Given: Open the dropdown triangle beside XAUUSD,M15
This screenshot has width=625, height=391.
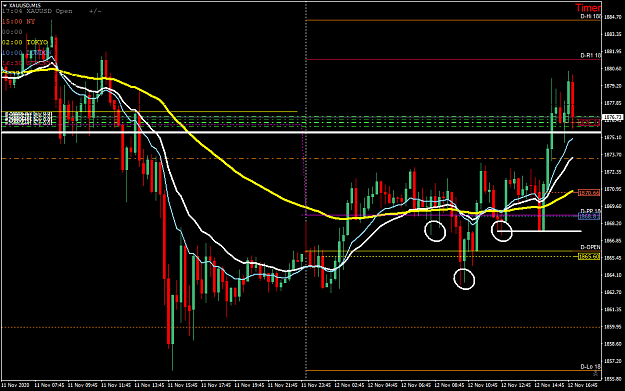Looking at the screenshot, I should 4,6.
